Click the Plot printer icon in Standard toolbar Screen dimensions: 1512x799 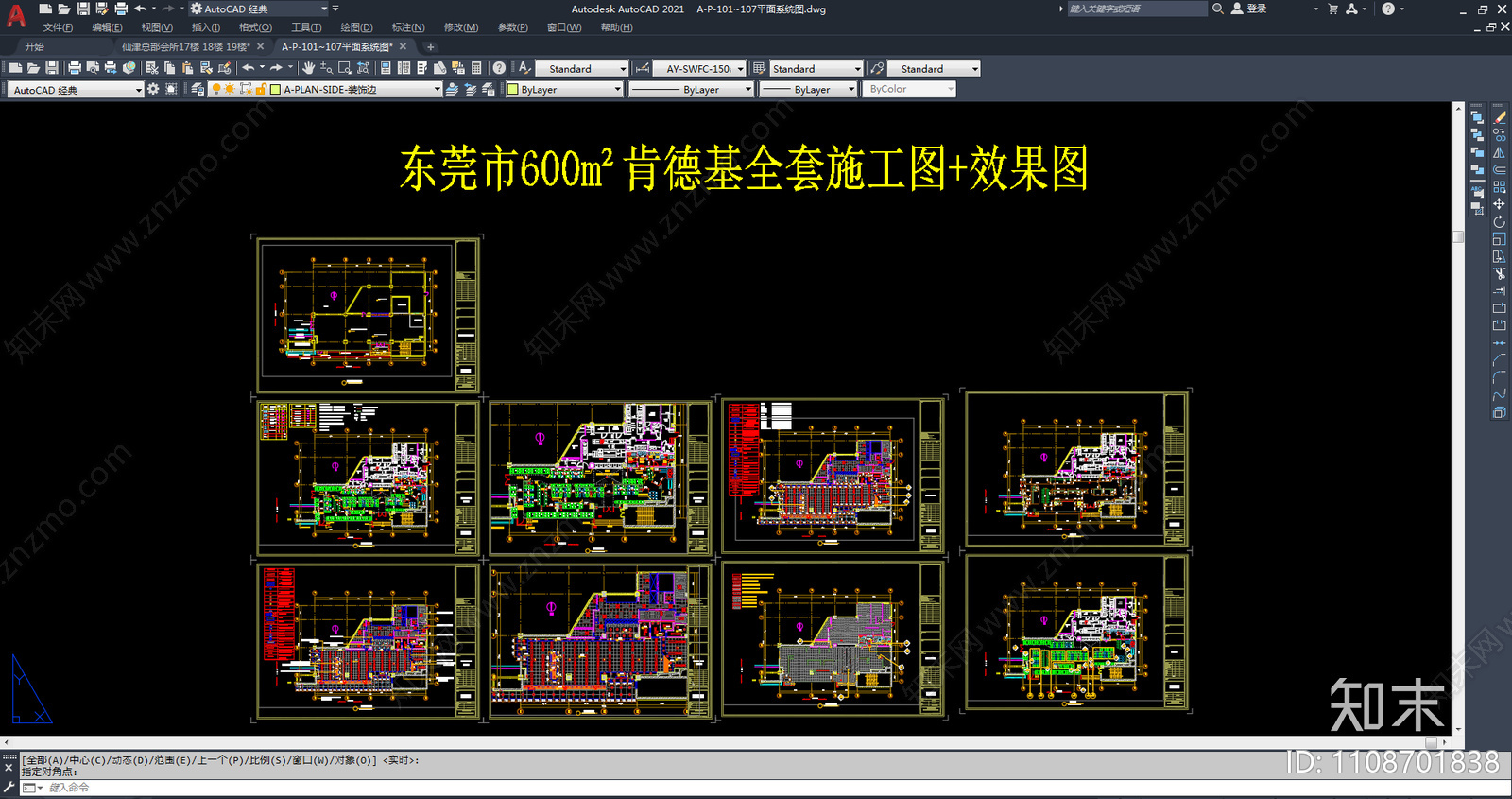click(75, 68)
